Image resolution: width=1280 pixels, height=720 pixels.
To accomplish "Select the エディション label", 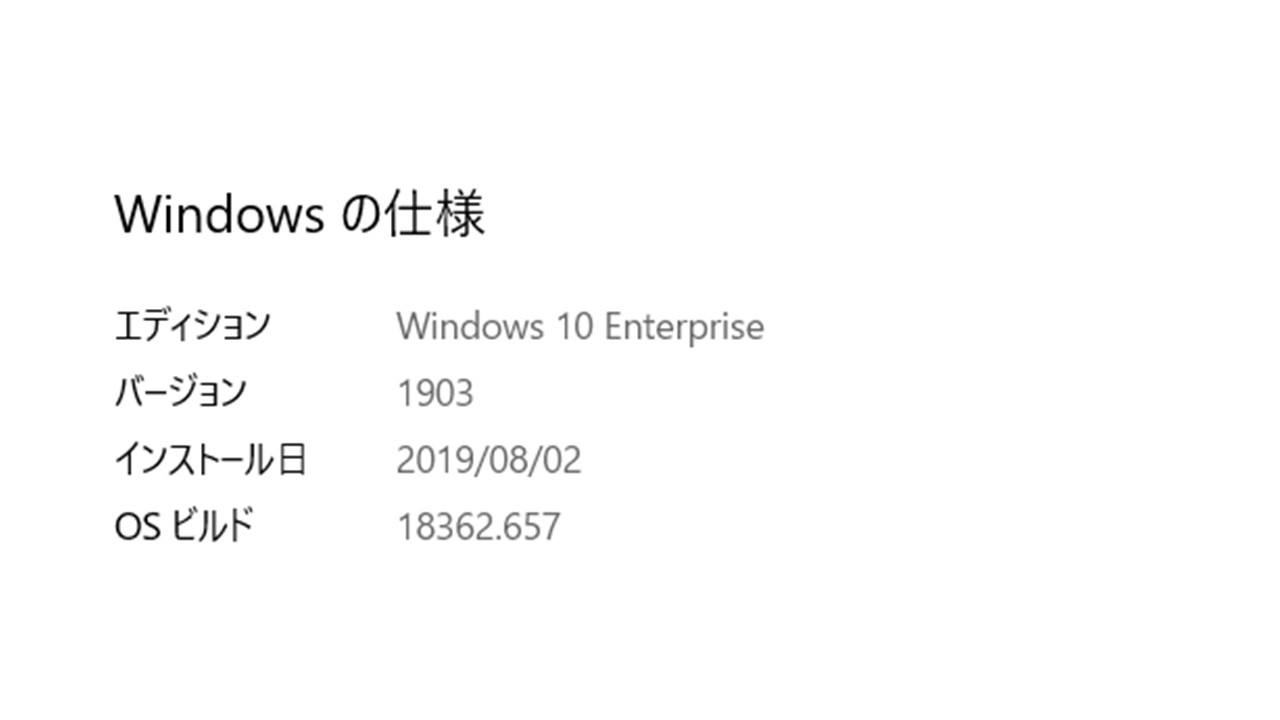I will (x=192, y=326).
